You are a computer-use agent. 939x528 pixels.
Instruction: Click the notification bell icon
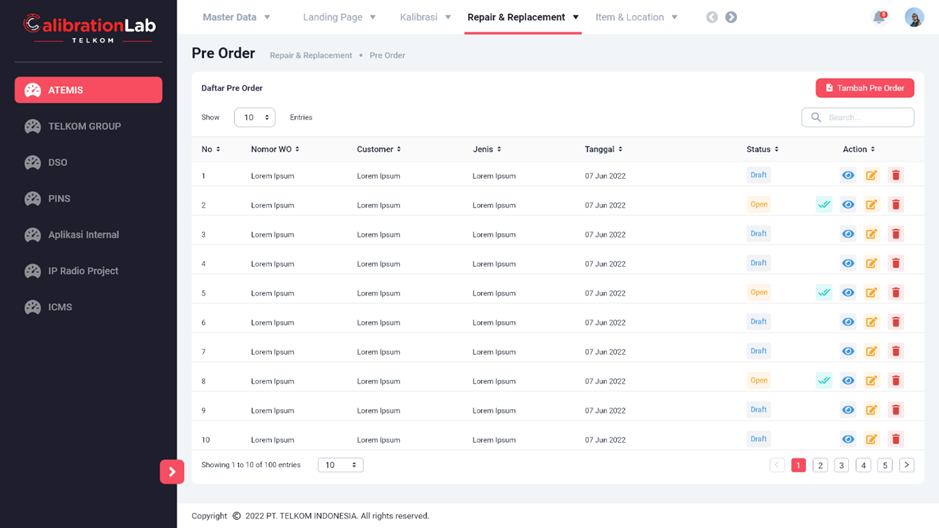click(879, 17)
